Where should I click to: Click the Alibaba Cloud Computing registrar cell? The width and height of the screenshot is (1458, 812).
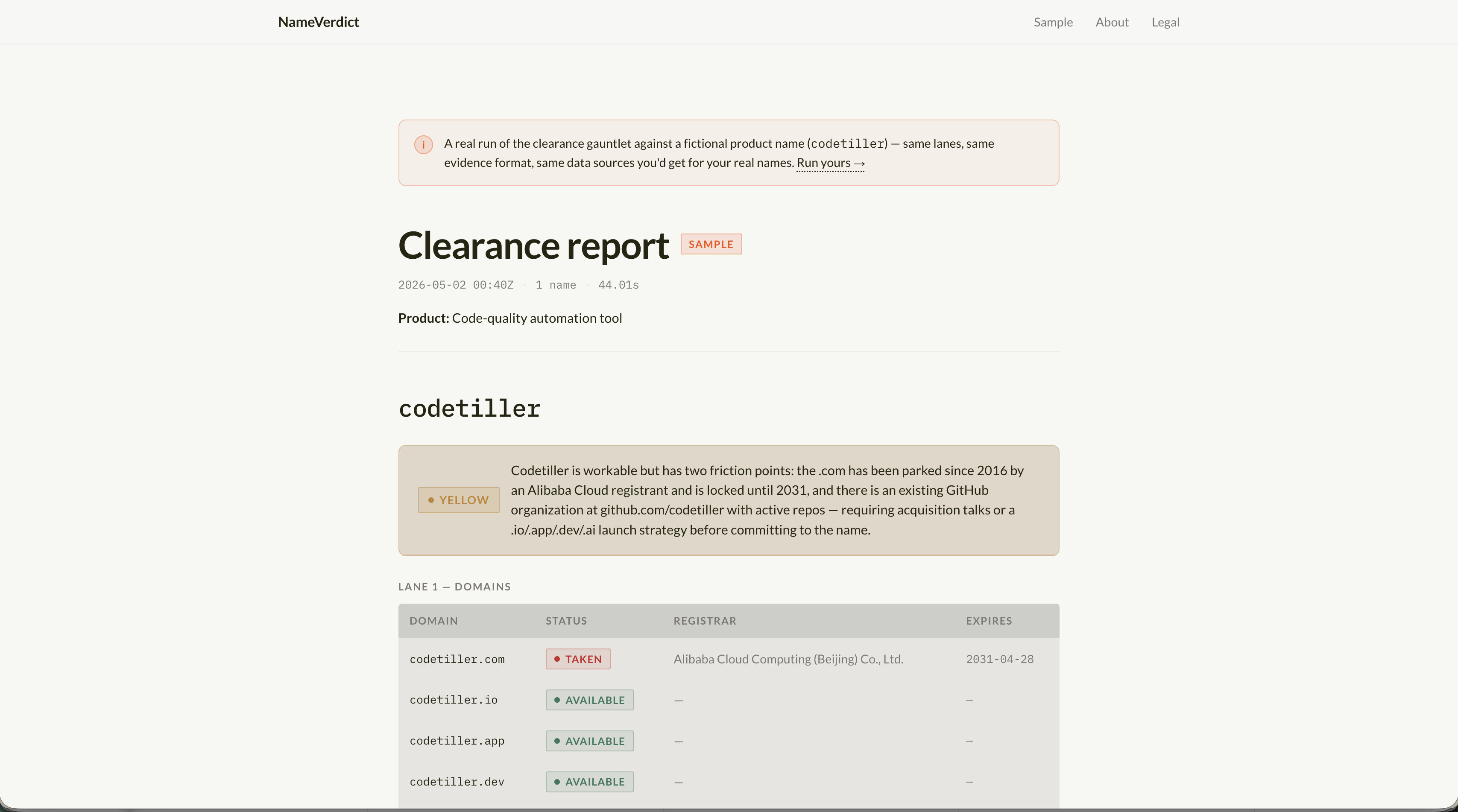(x=788, y=659)
